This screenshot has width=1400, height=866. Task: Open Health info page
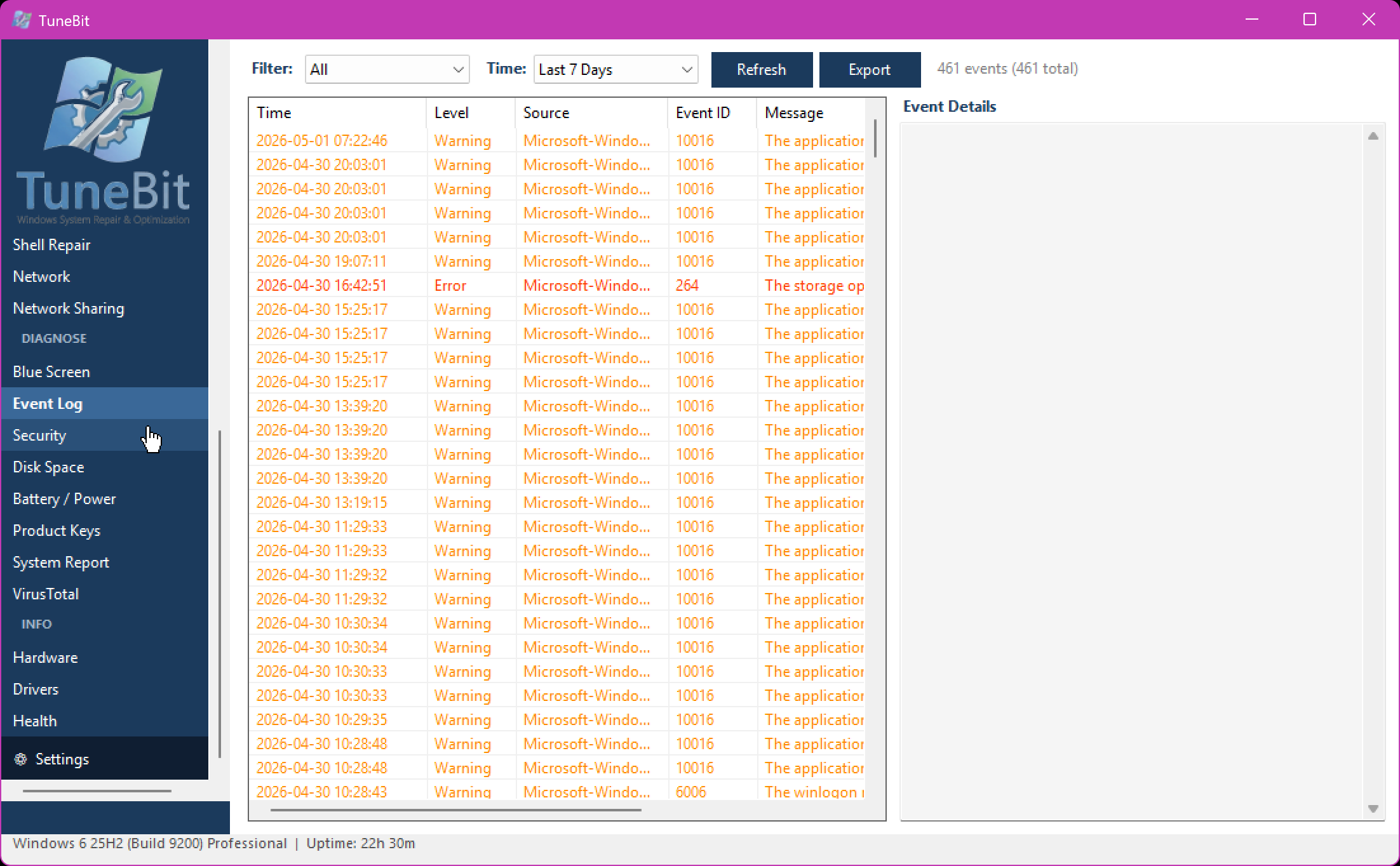tap(105, 721)
